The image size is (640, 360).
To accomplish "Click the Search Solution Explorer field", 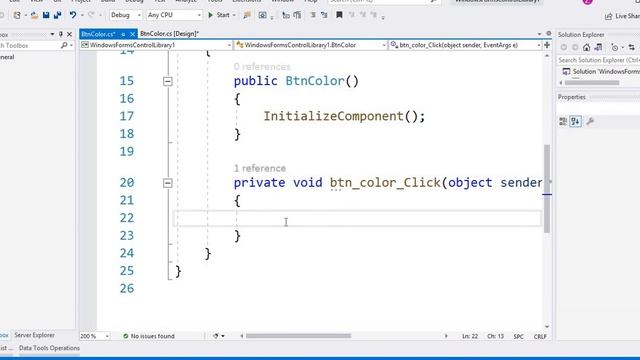I will 598,60.
